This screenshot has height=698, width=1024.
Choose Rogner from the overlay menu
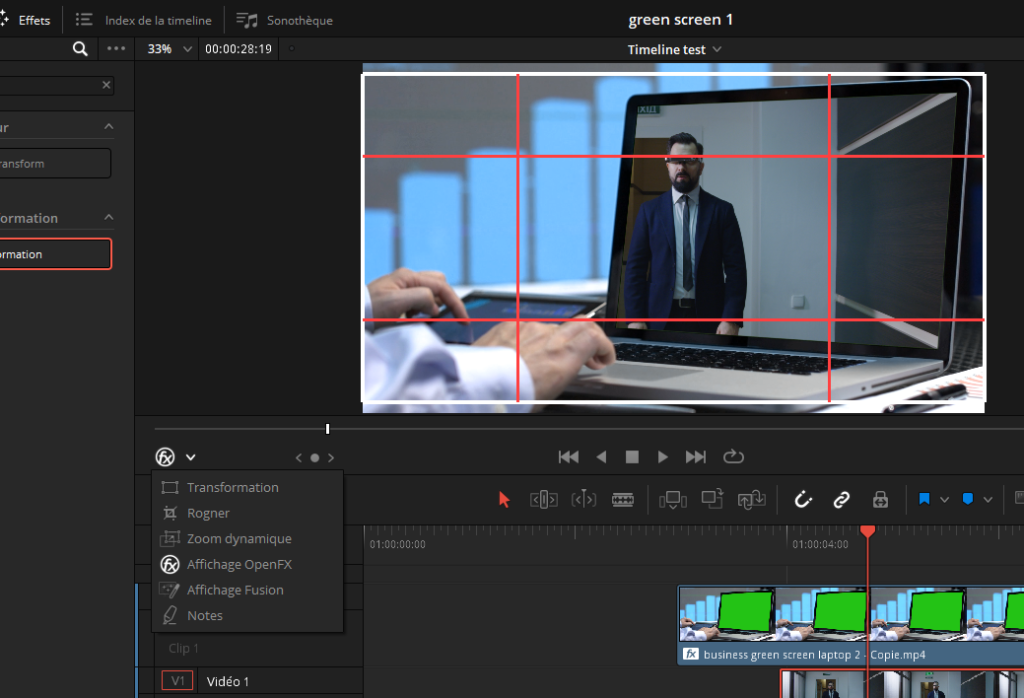coord(208,513)
